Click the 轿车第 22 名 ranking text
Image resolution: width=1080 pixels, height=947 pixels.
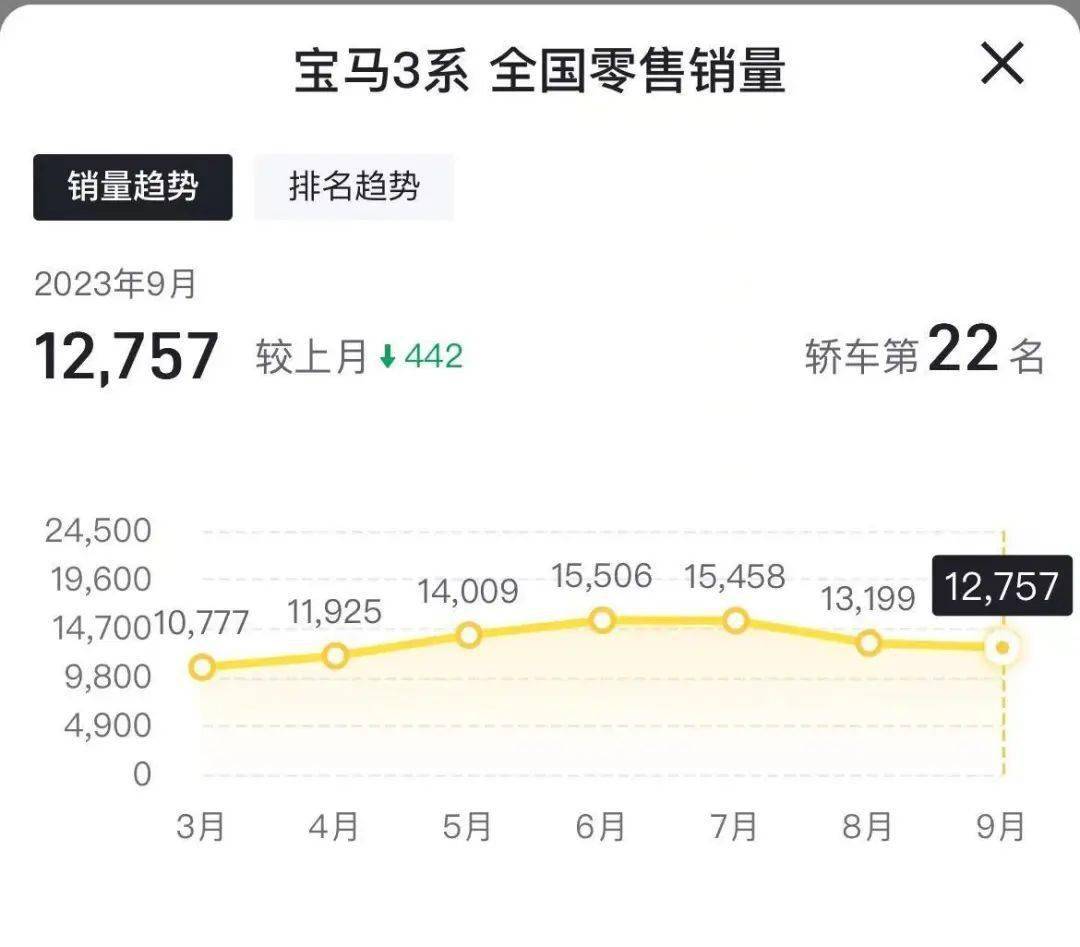point(924,351)
